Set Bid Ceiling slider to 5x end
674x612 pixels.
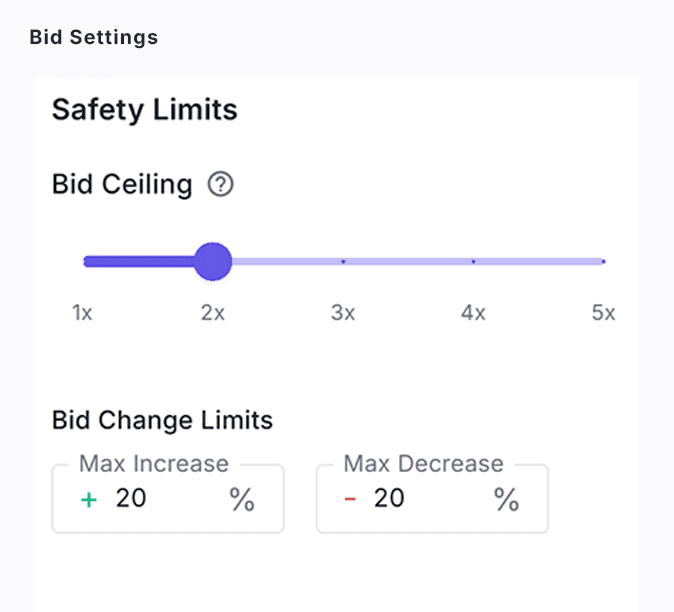coord(602,262)
